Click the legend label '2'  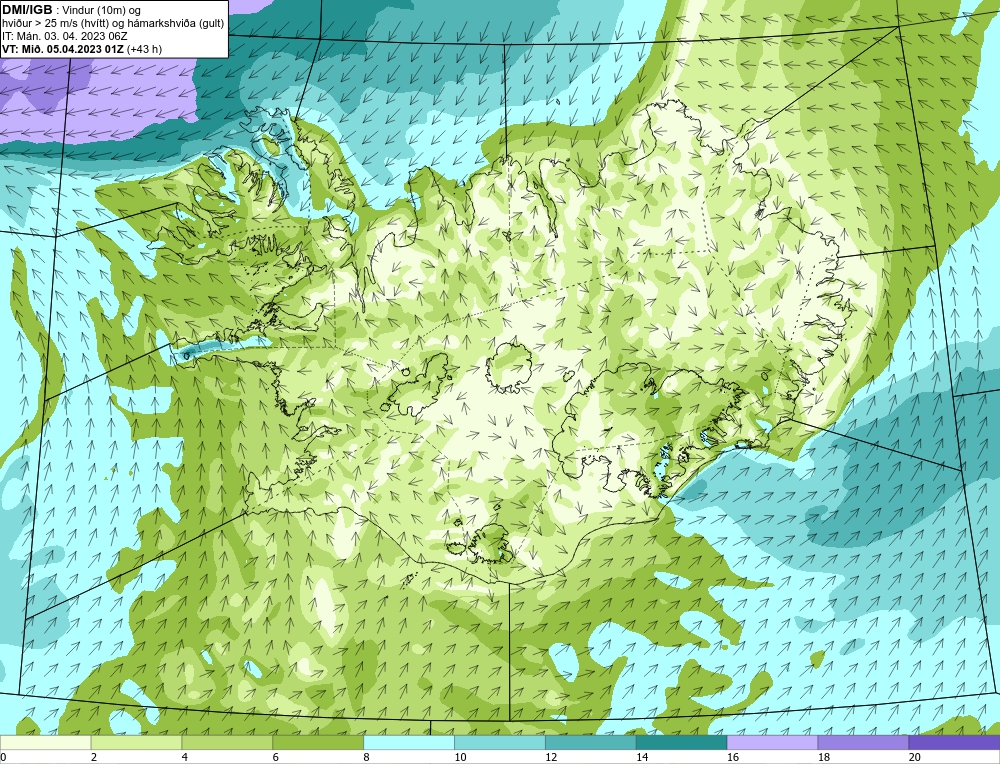[94, 757]
